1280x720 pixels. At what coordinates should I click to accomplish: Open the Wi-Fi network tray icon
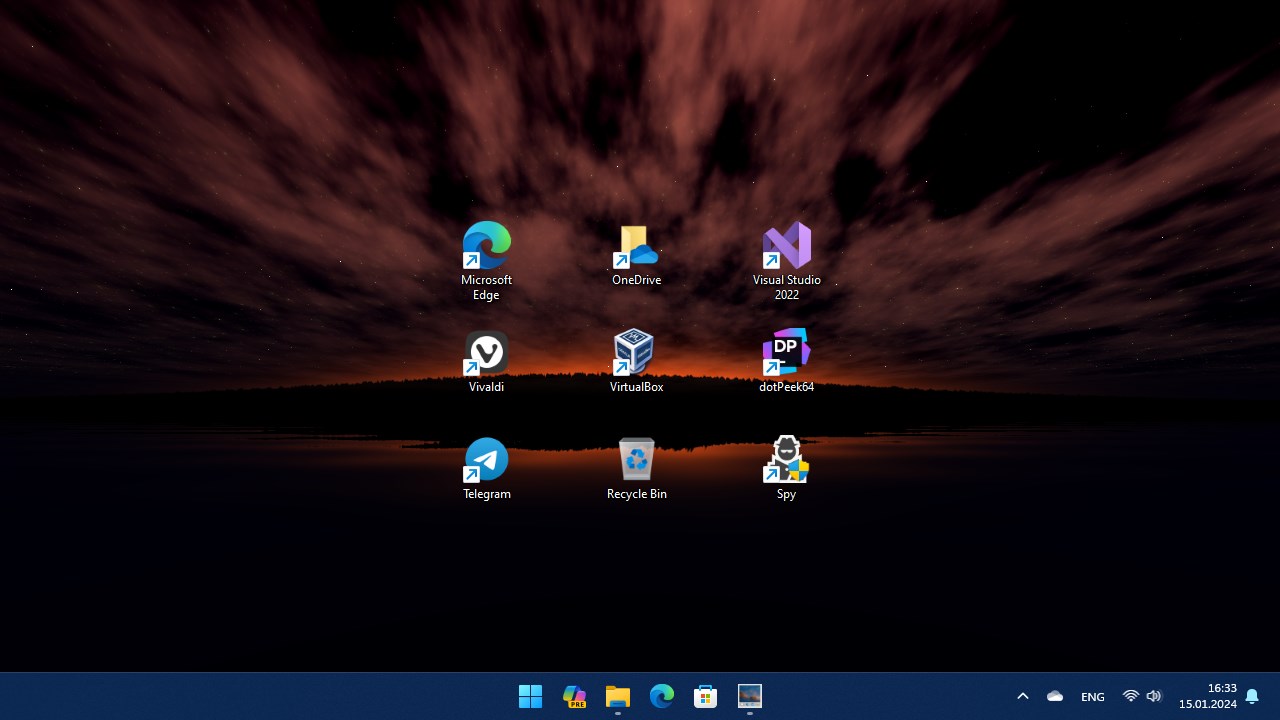(x=1131, y=696)
